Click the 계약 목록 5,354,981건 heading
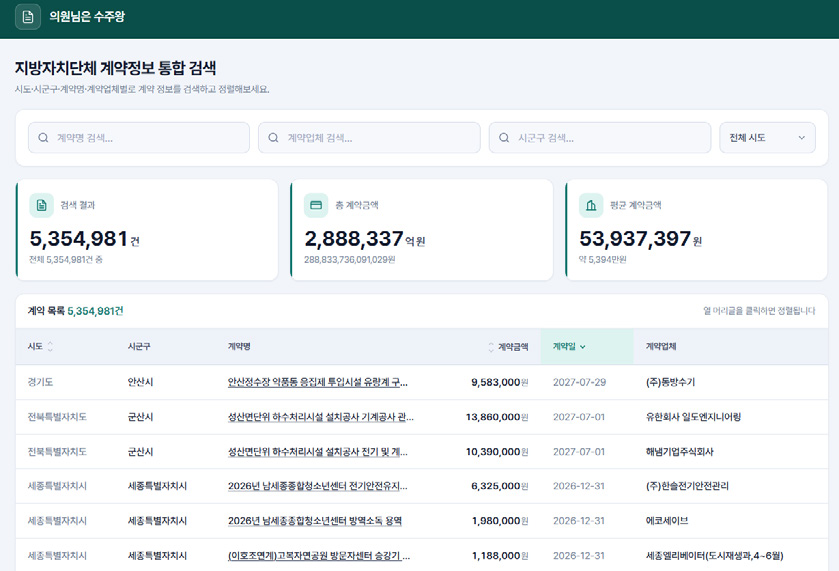 point(75,311)
